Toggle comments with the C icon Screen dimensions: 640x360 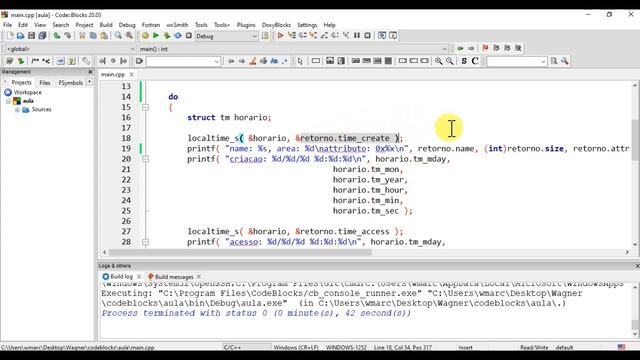click(x=475, y=61)
